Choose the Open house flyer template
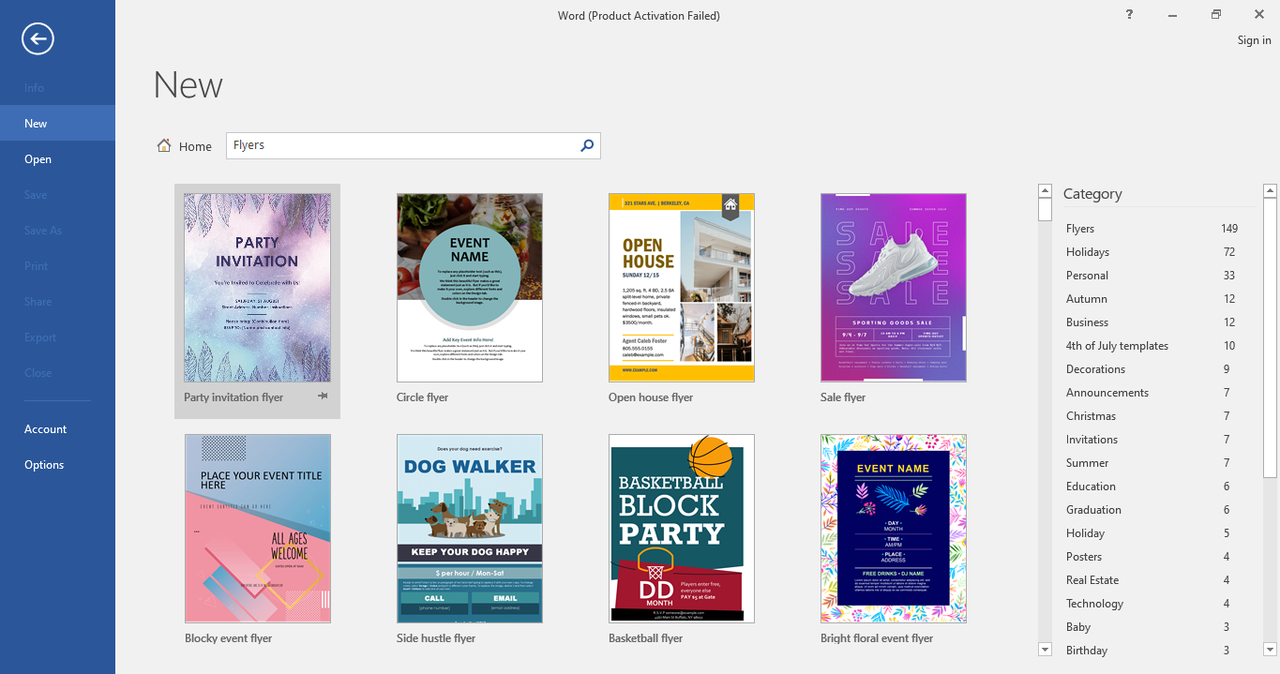Viewport: 1280px width, 674px height. pos(682,288)
